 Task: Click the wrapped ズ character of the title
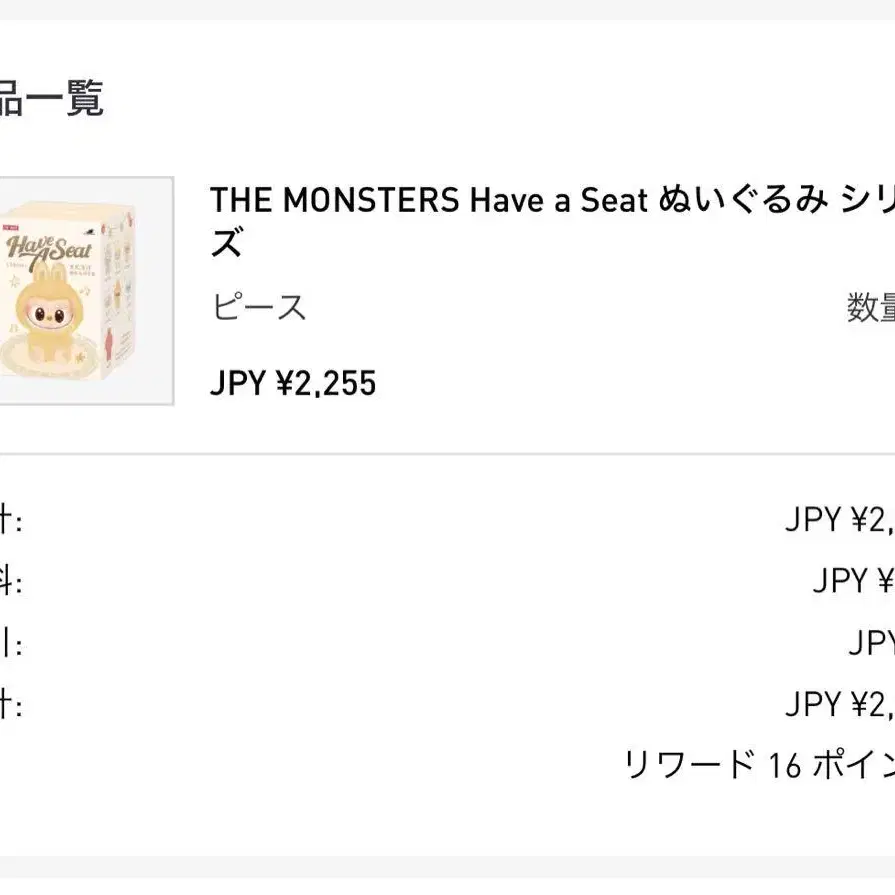228,242
